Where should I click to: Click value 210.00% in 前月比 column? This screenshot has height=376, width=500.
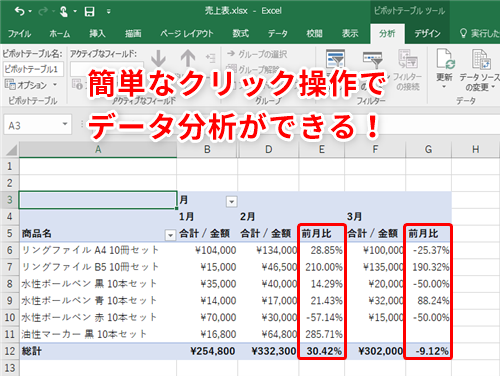click(324, 267)
